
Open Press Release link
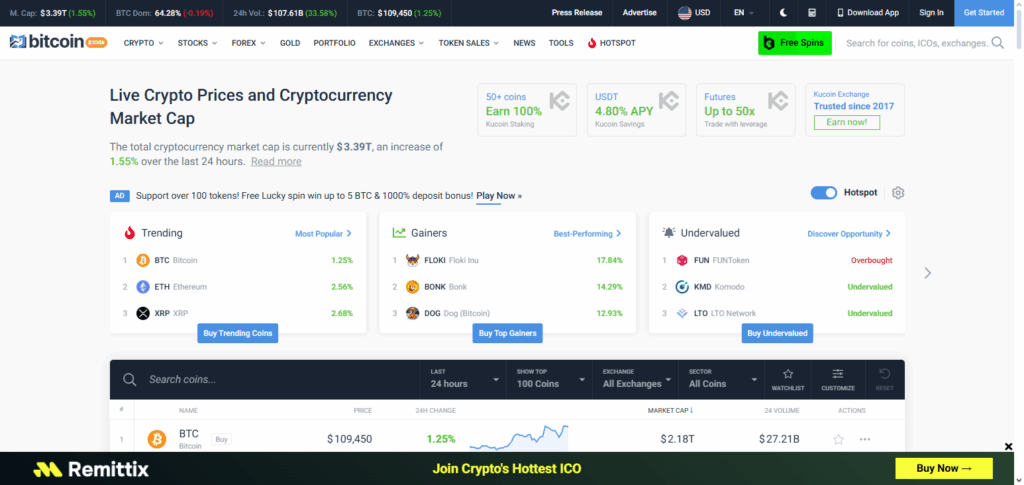[577, 12]
